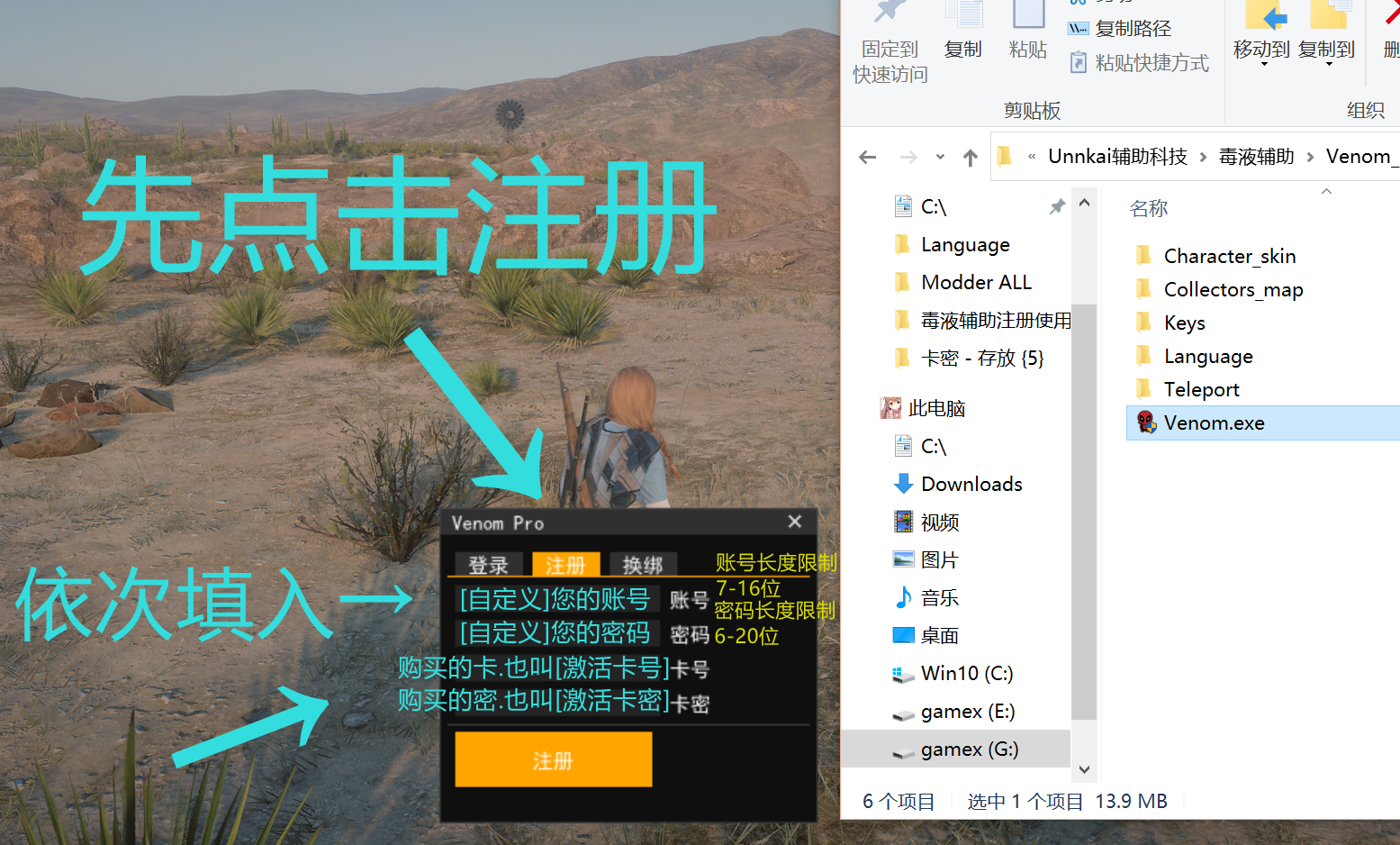Click the Paste (粘贴) ribbon icon
Screen dimensions: 1400x845
coord(1028,13)
